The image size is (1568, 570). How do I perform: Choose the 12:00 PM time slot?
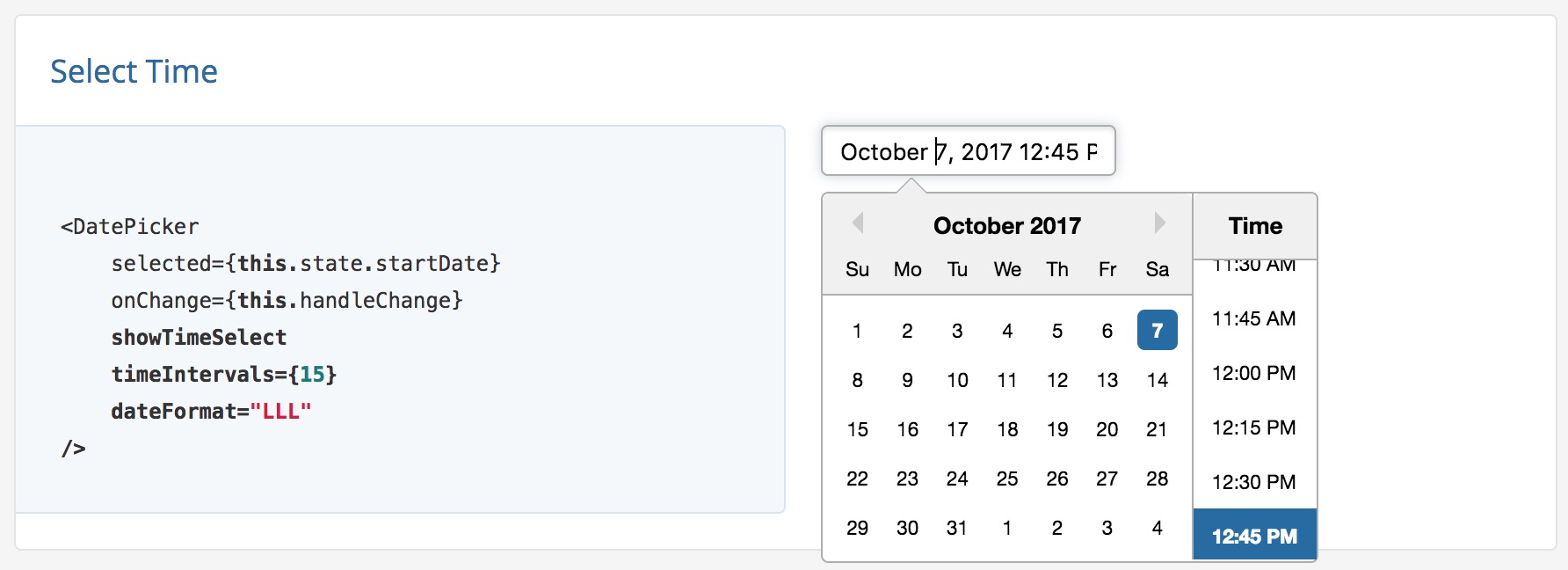pos(1254,373)
